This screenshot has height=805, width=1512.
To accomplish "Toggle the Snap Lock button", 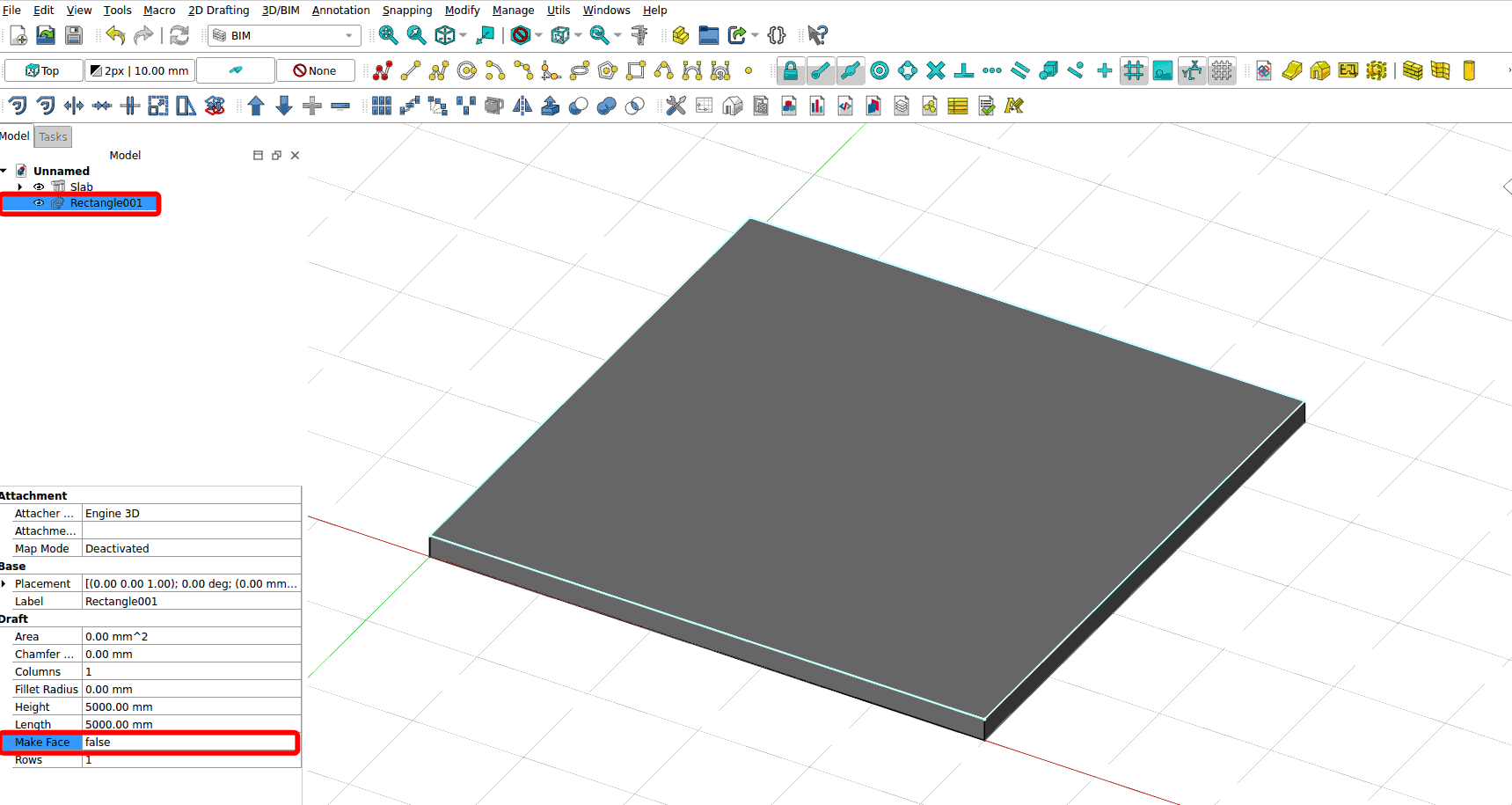I will [x=790, y=71].
